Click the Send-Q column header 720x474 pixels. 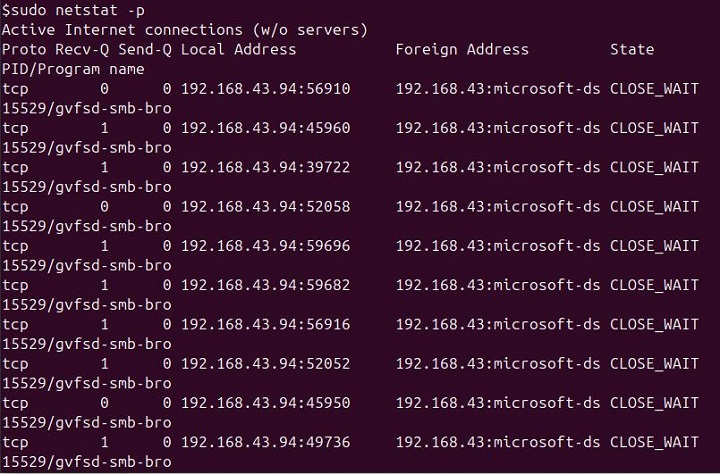[147, 49]
